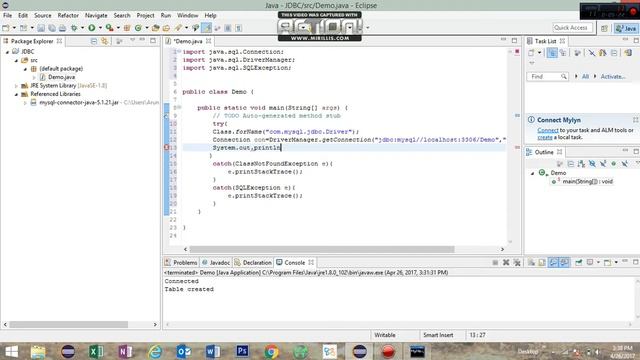Viewport: 640px width, 360px height.
Task: Collapse the JDBC project tree node
Action: (7, 52)
